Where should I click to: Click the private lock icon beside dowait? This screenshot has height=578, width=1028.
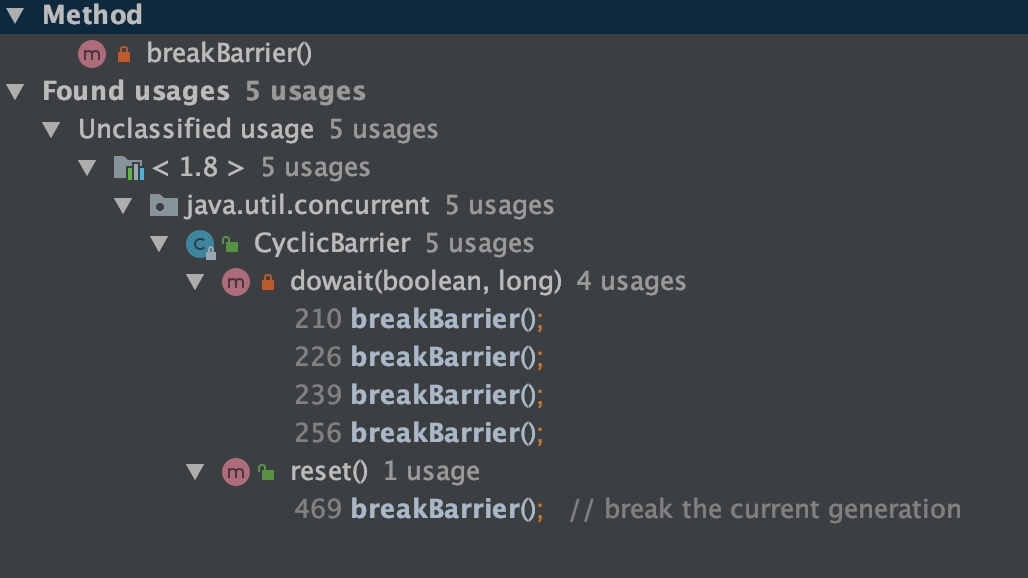click(267, 283)
